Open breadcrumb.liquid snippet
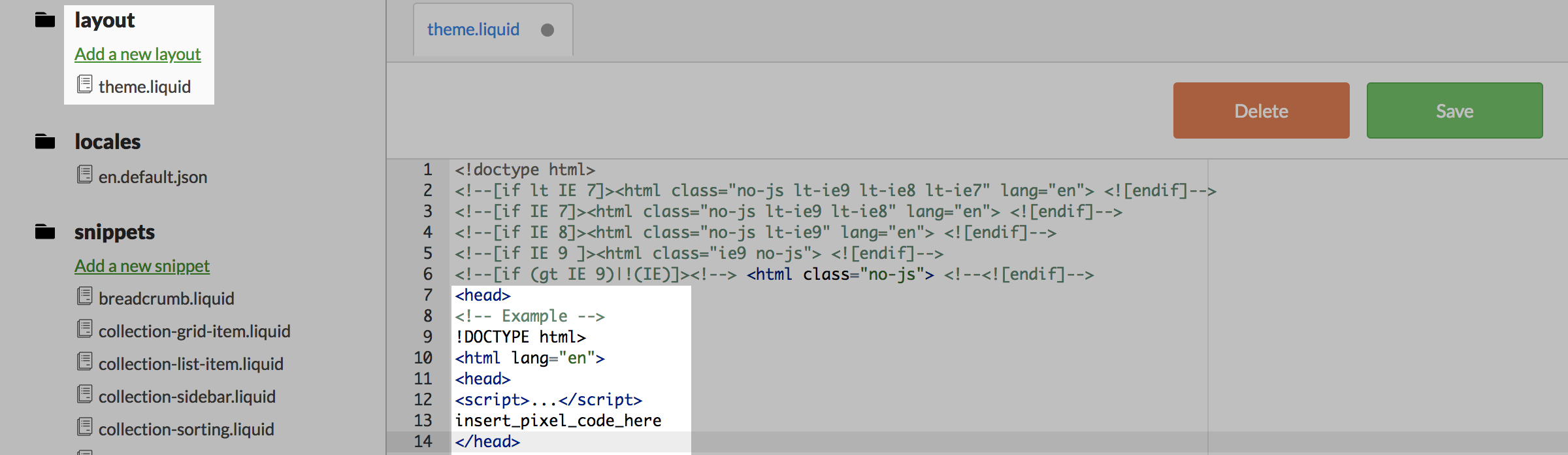Image resolution: width=1568 pixels, height=455 pixels. coord(166,298)
